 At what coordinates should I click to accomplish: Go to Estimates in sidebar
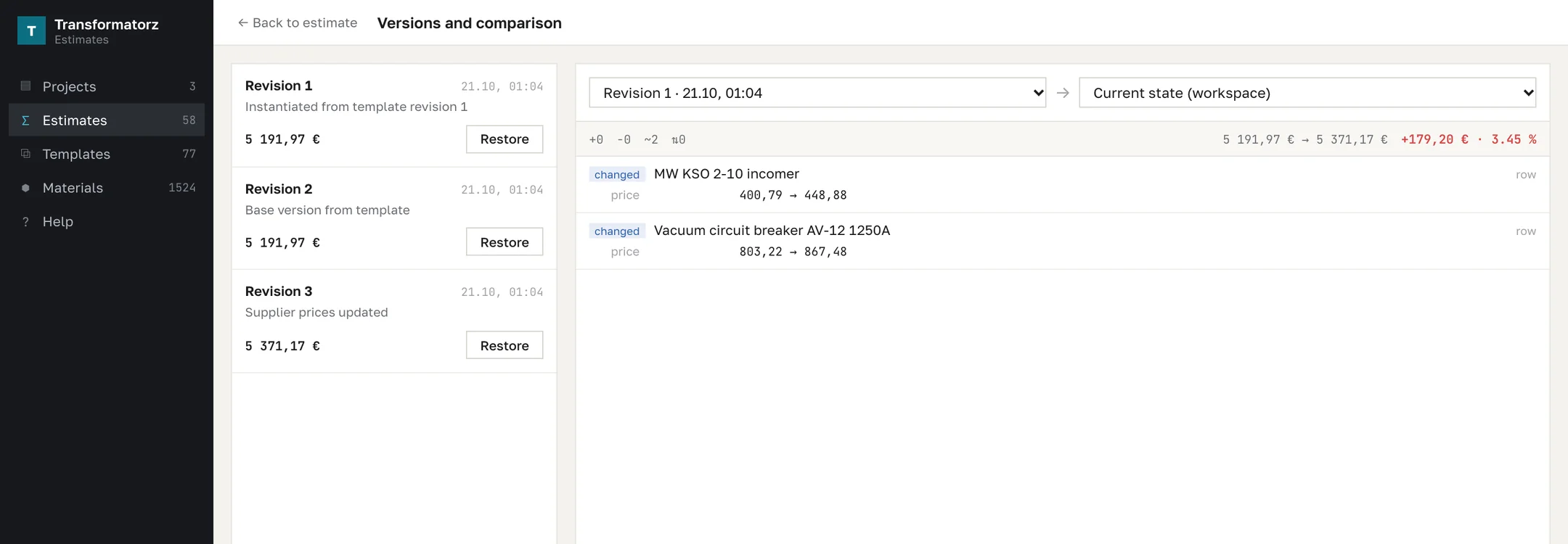(x=107, y=120)
